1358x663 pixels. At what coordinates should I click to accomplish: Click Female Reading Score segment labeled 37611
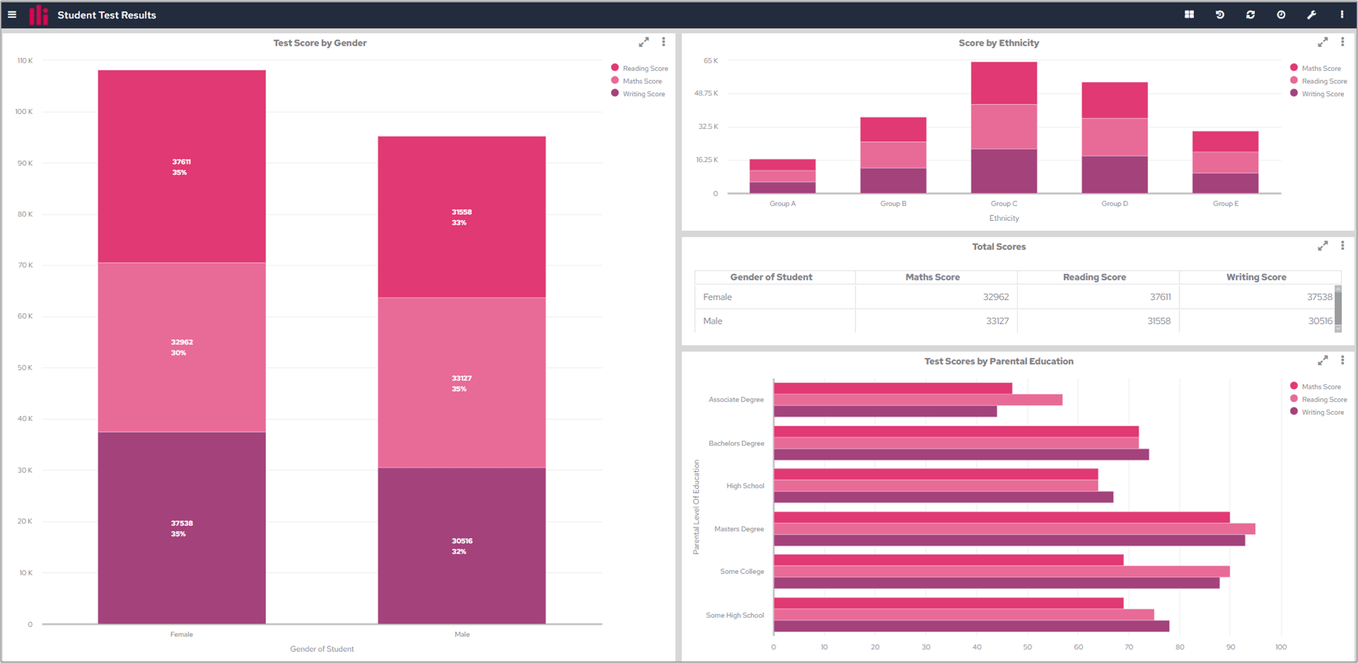[181, 166]
